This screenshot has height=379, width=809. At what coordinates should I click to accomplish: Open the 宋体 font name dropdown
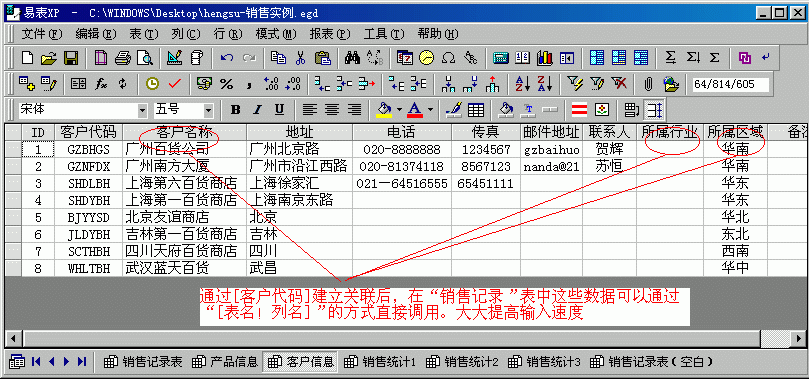(142, 110)
